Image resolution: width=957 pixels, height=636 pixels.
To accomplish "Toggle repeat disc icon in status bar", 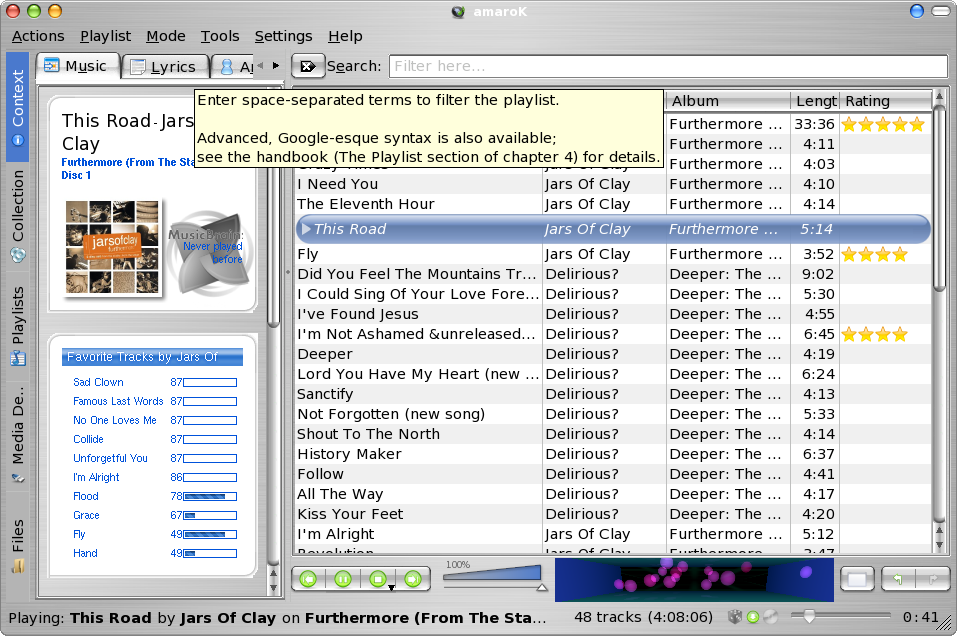I will [770, 617].
